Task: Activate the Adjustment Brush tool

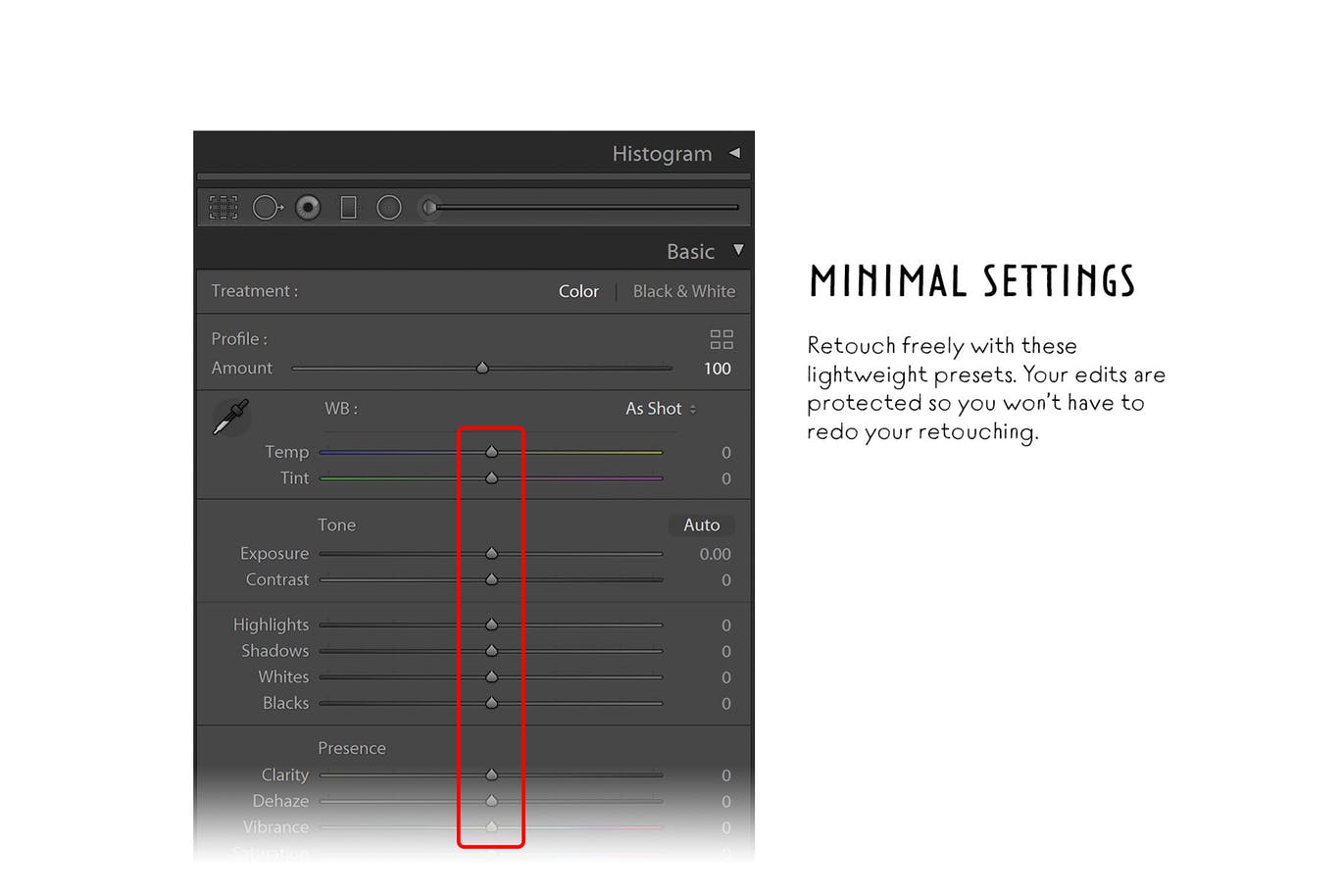Action: click(x=429, y=208)
